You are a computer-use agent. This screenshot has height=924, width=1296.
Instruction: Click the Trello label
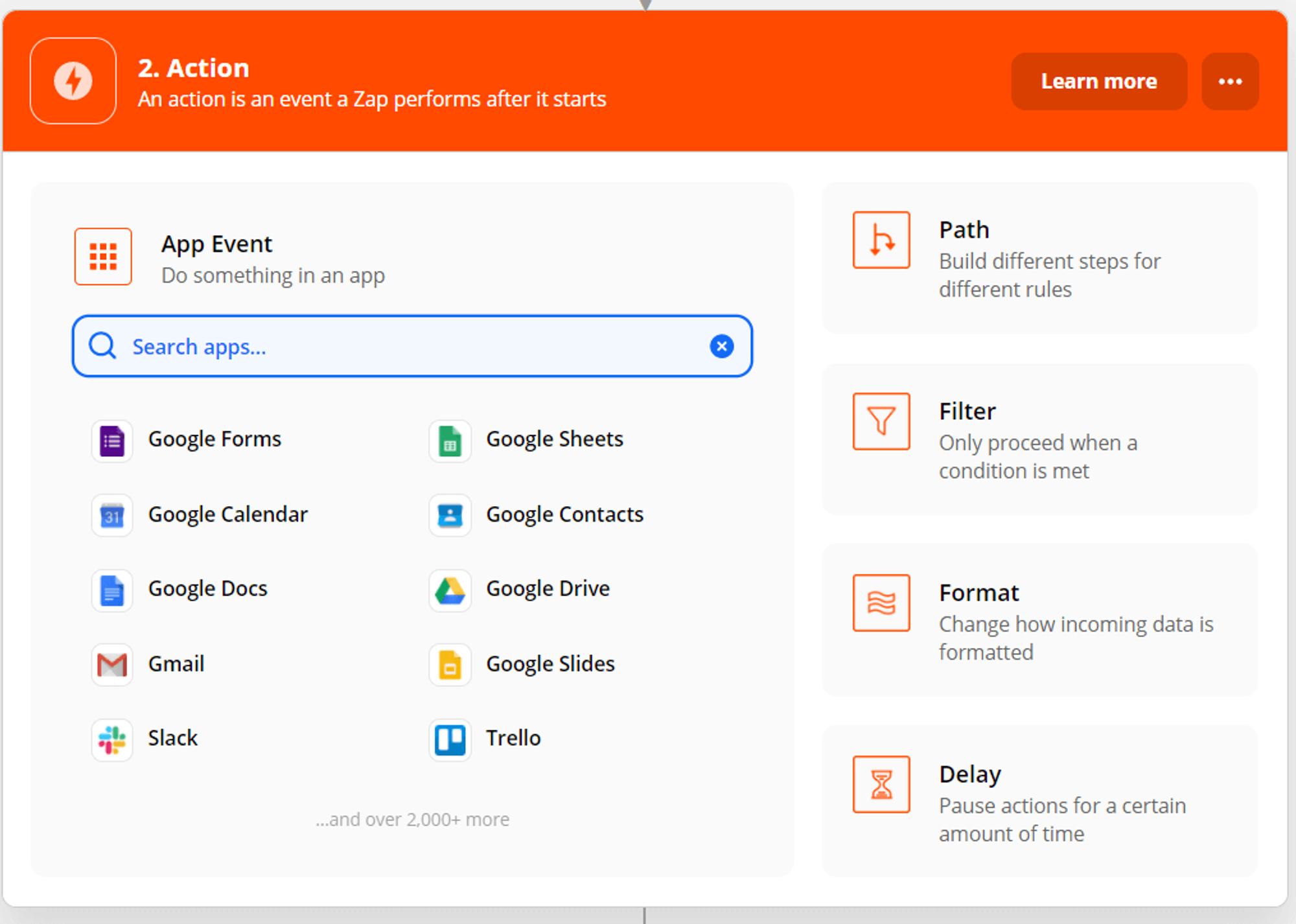(514, 738)
